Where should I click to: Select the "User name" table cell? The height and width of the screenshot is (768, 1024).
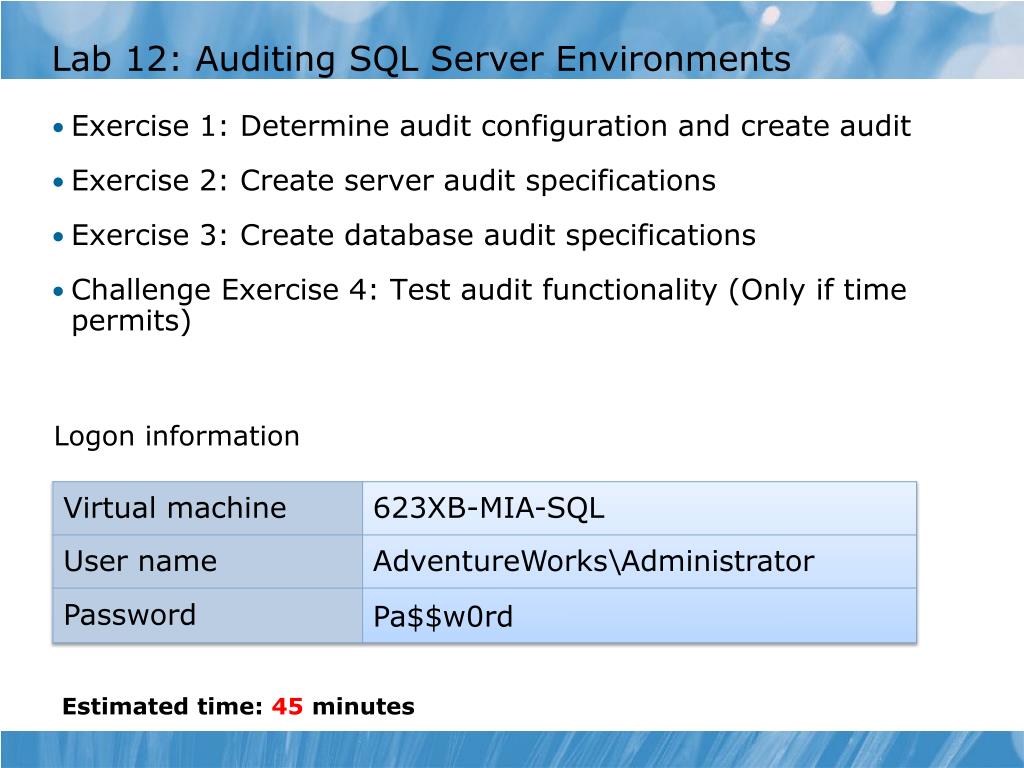pyautogui.click(x=208, y=562)
